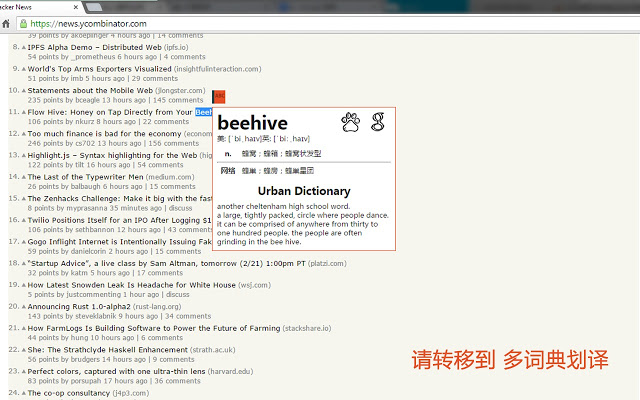Open The Last of the Typewriter Men
Image resolution: width=640 pixels, height=400 pixels.
point(85,177)
